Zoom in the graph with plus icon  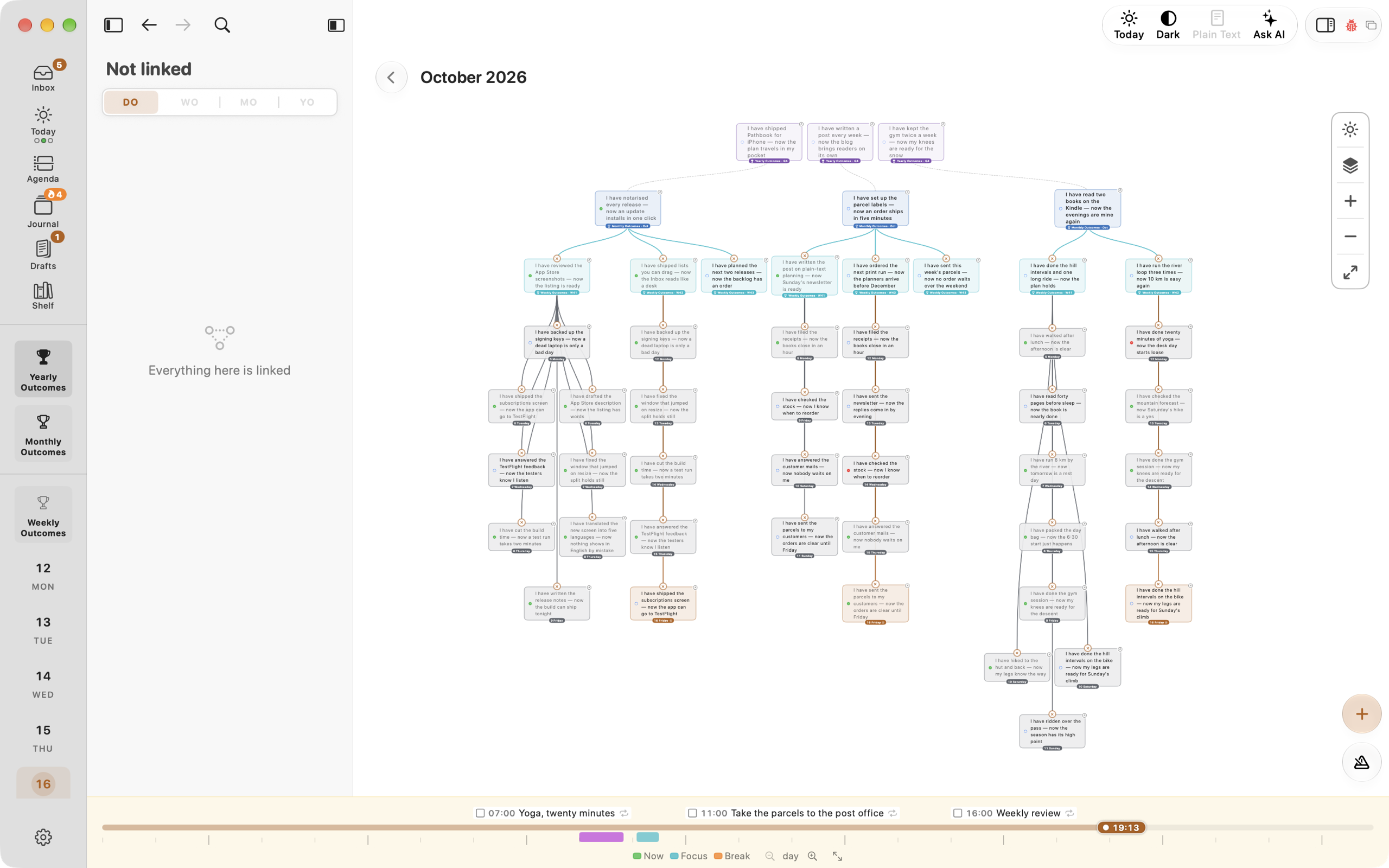click(1350, 201)
